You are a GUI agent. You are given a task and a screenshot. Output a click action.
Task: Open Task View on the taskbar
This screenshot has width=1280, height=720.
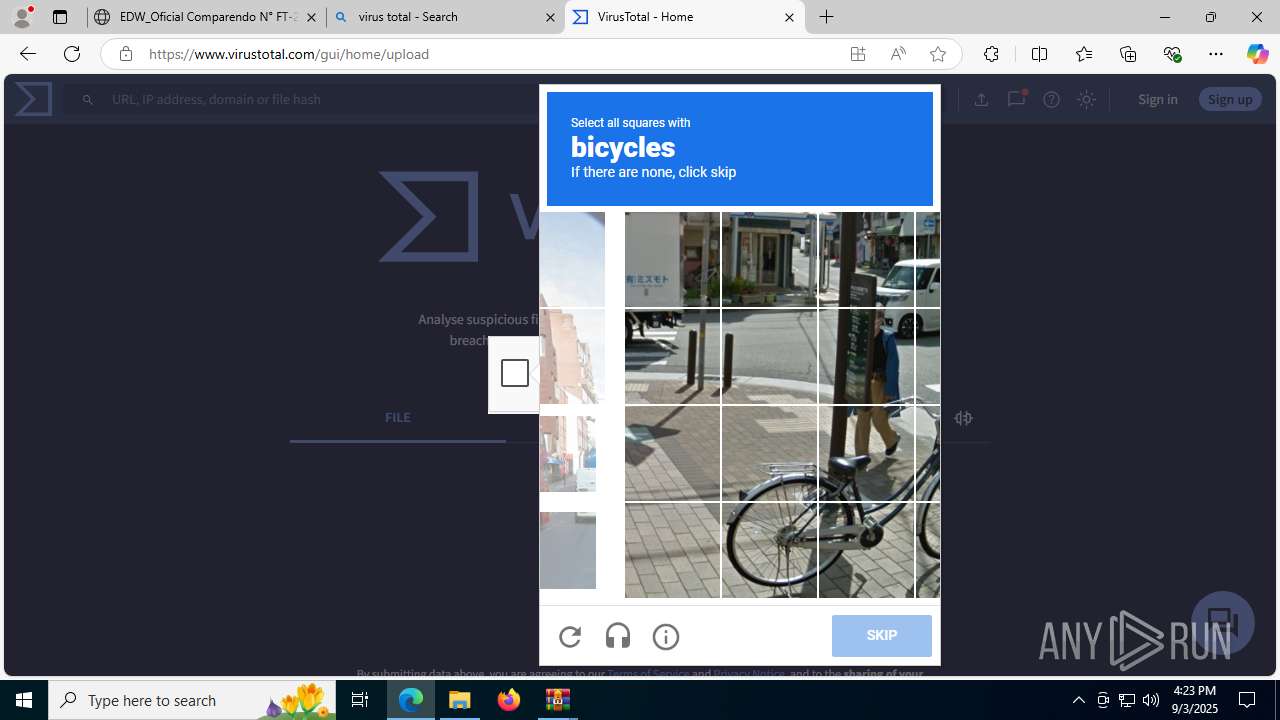360,700
